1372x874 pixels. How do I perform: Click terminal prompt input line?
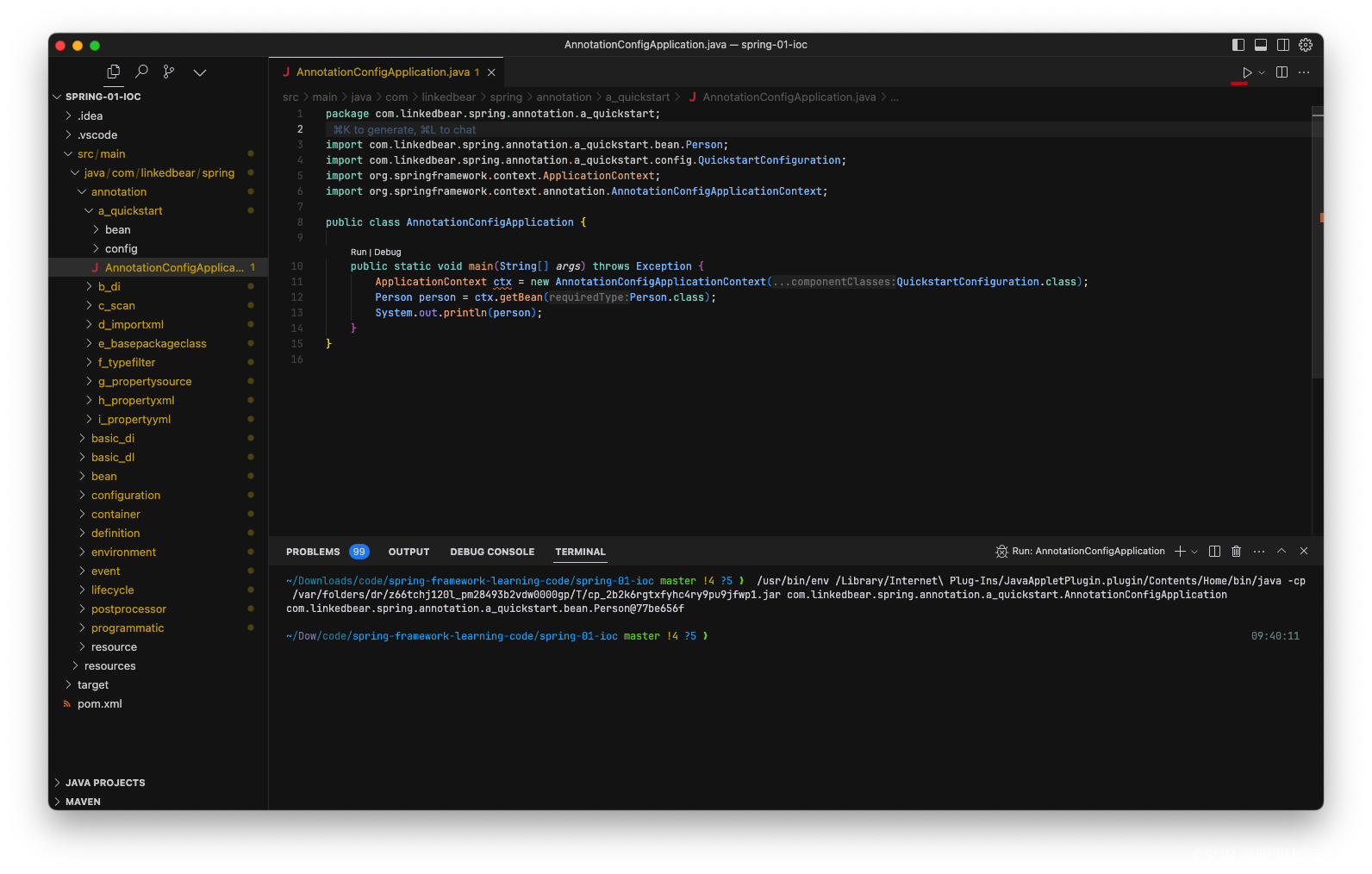tap(795, 636)
